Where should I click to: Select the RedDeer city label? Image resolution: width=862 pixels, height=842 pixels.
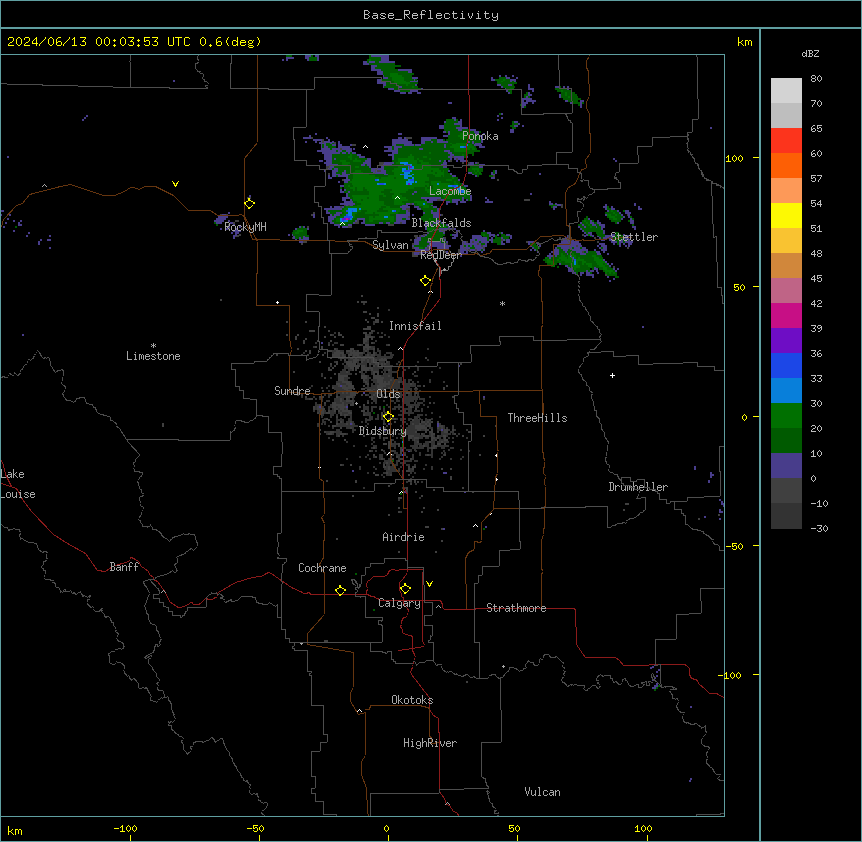[x=441, y=255]
